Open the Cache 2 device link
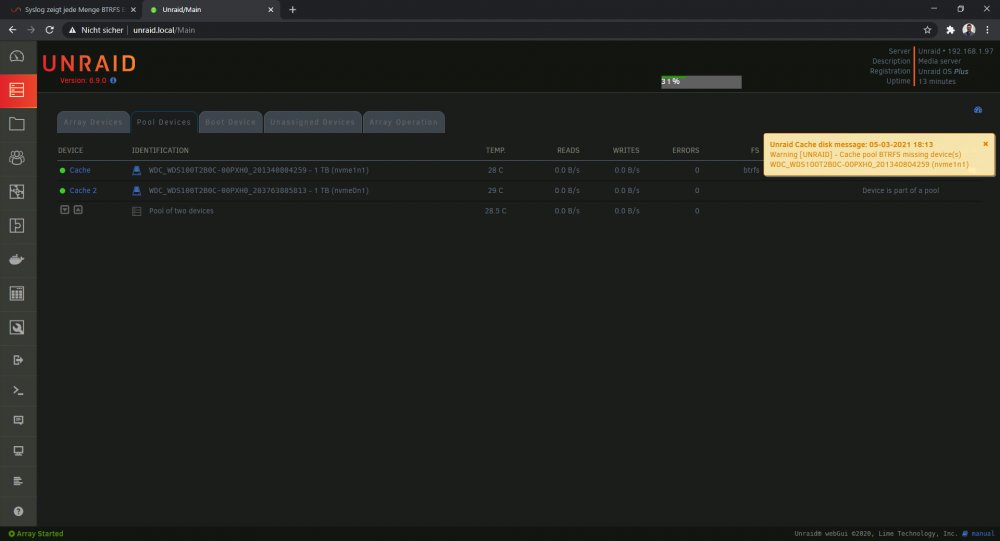 coord(83,191)
